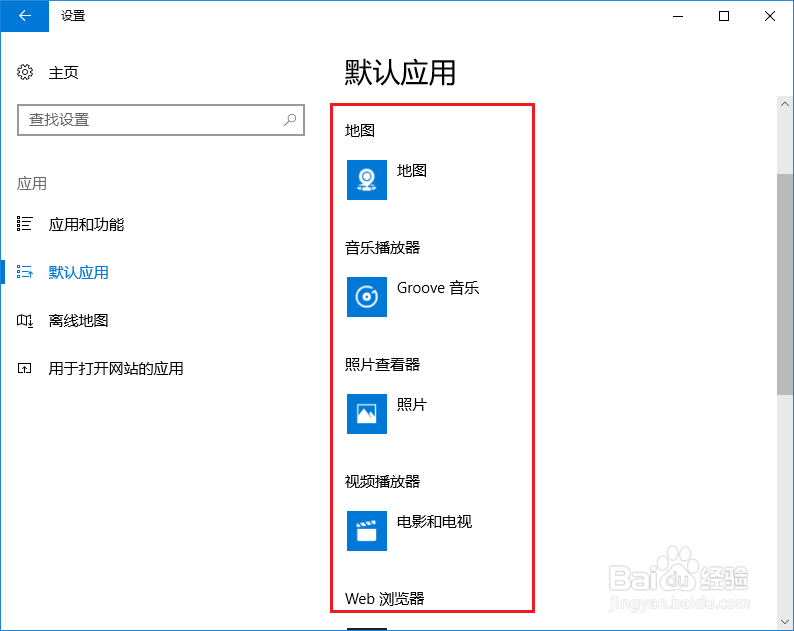Click the magnifier search icon
The width and height of the screenshot is (794, 631).
[290, 120]
